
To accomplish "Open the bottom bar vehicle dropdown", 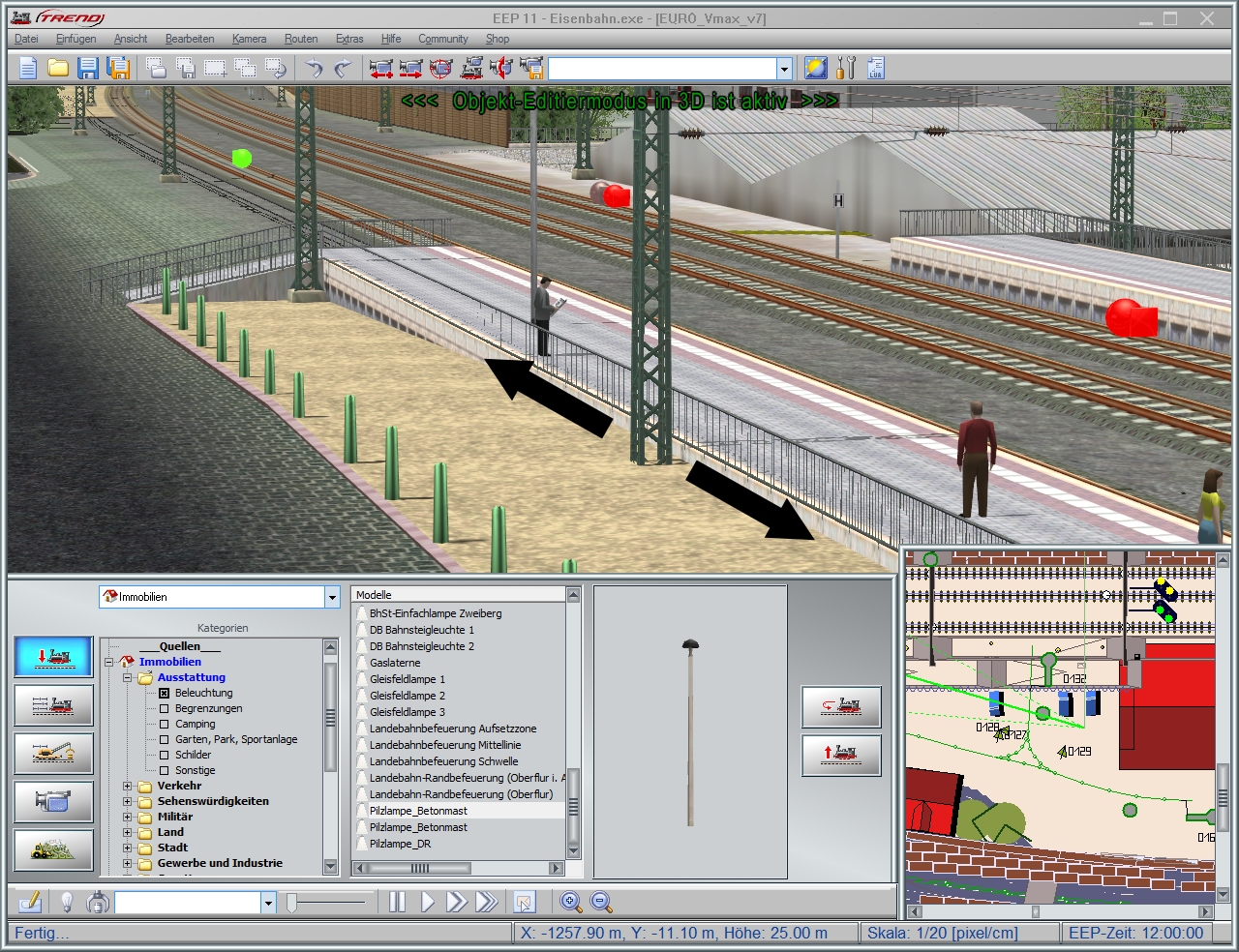I will 268,903.
